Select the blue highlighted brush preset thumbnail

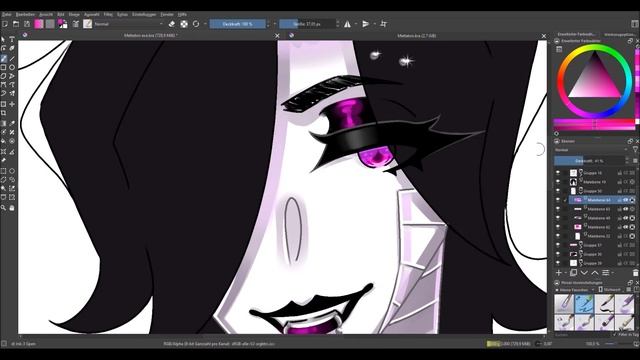click(x=584, y=304)
